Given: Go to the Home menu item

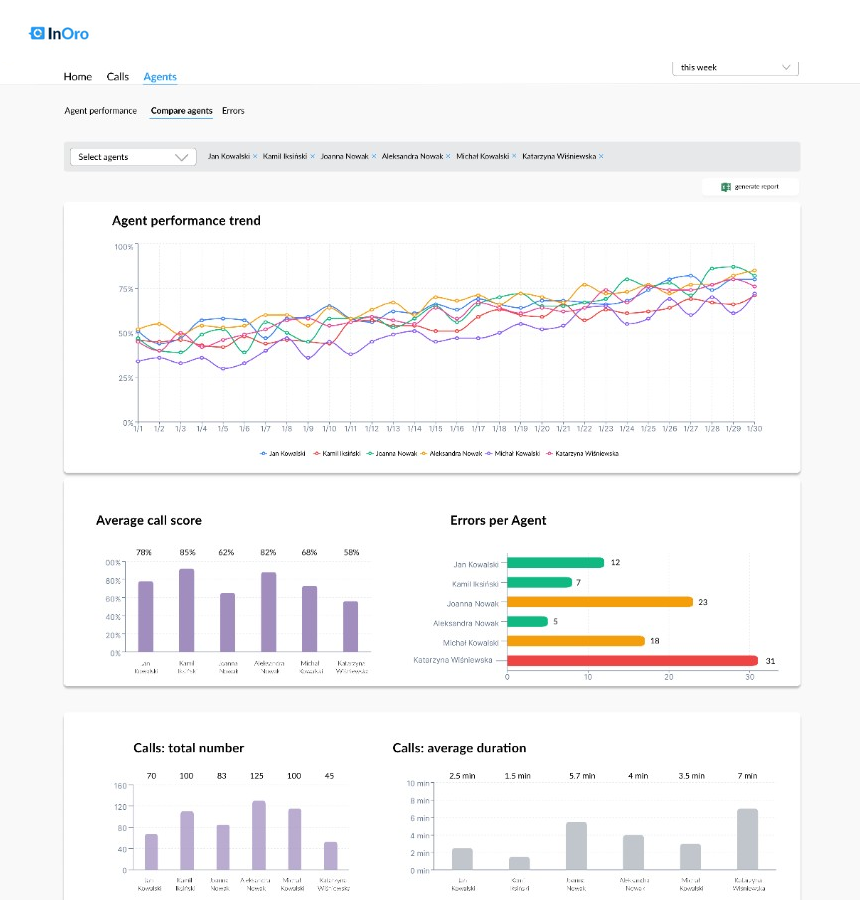Looking at the screenshot, I should point(77,76).
